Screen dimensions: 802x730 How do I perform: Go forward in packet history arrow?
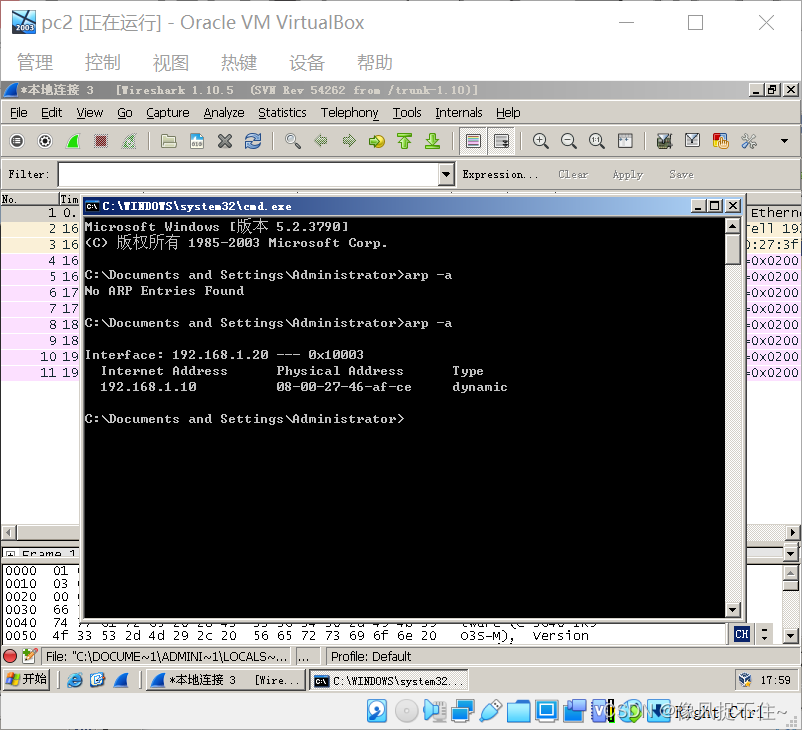tap(349, 141)
